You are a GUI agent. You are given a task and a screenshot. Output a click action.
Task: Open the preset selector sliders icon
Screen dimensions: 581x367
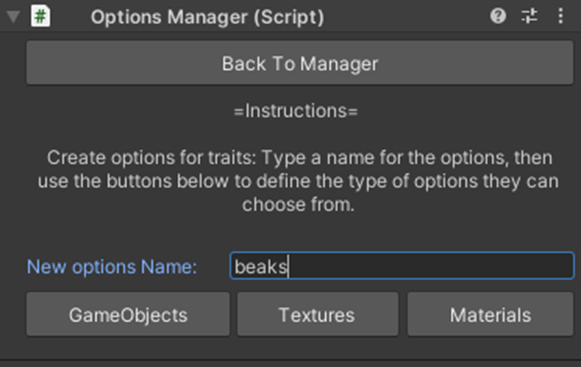(529, 16)
